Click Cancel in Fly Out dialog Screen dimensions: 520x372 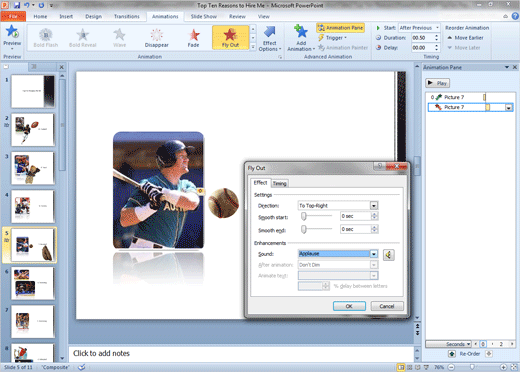[387, 306]
